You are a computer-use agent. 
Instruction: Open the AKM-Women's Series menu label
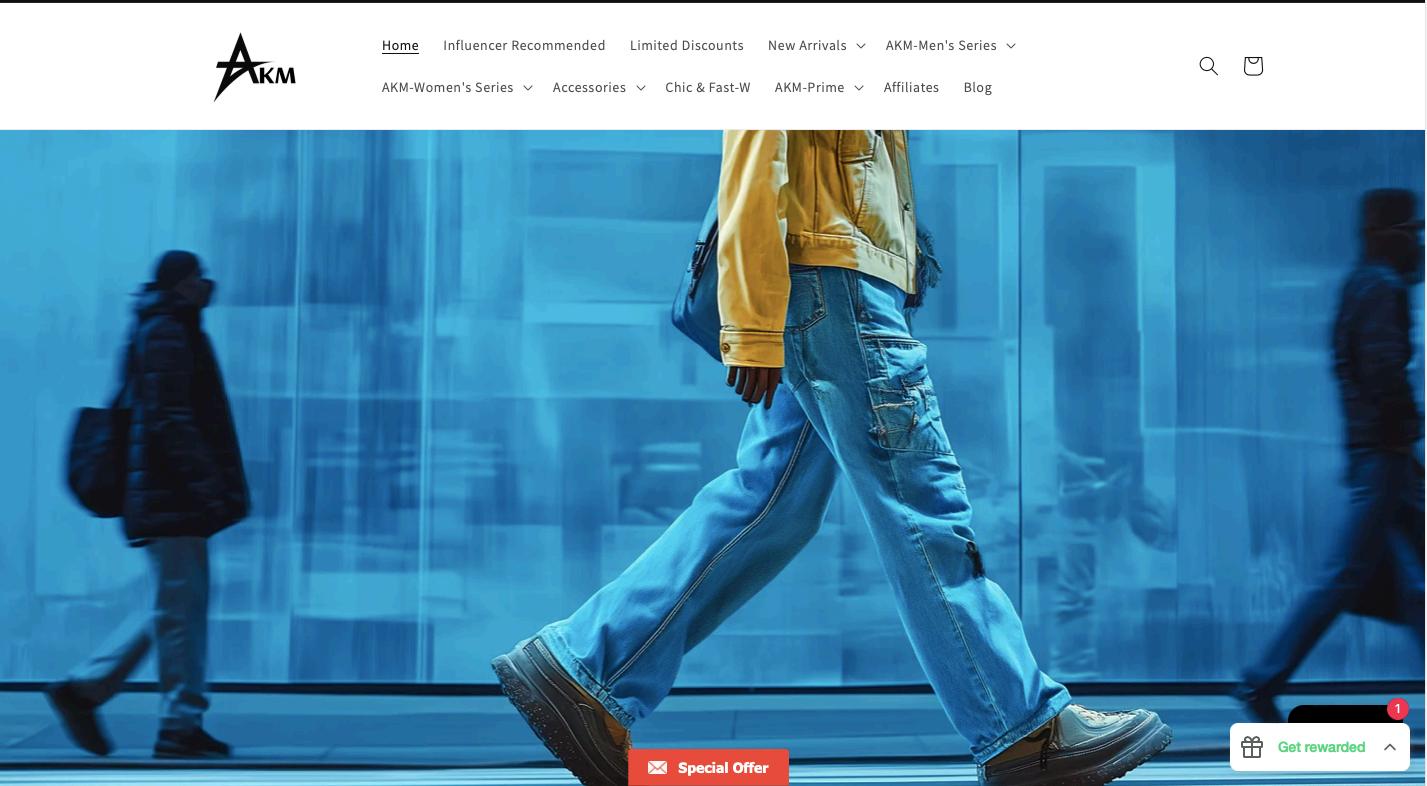click(448, 88)
